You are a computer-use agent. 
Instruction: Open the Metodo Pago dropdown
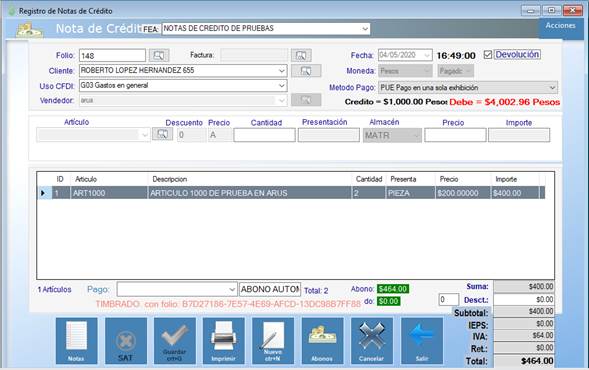(552, 88)
